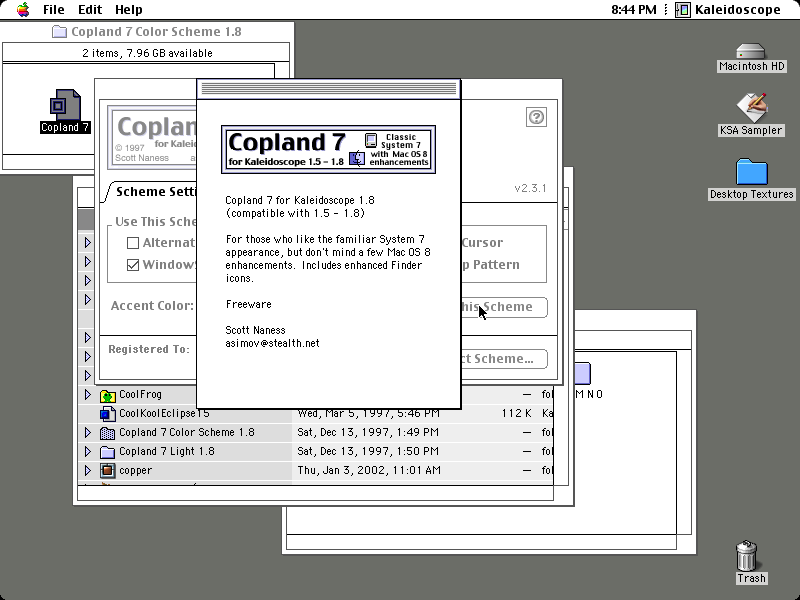Click the folder icon in Copland 7 window title
This screenshot has width=800, height=600.
click(x=59, y=32)
